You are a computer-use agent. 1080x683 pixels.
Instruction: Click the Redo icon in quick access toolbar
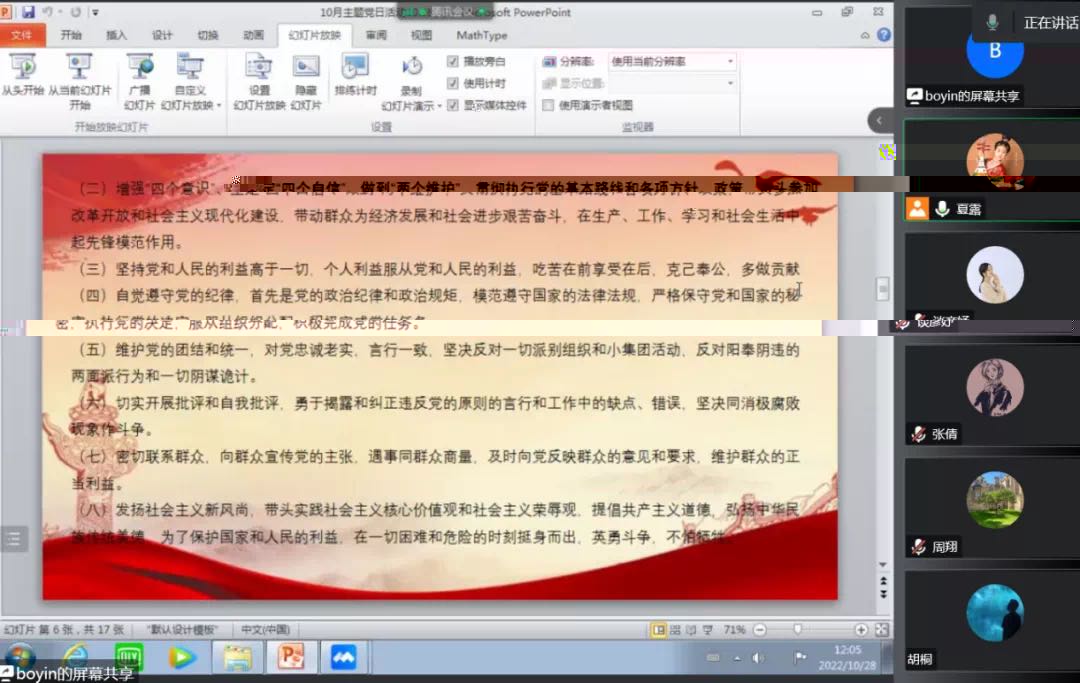pyautogui.click(x=76, y=12)
